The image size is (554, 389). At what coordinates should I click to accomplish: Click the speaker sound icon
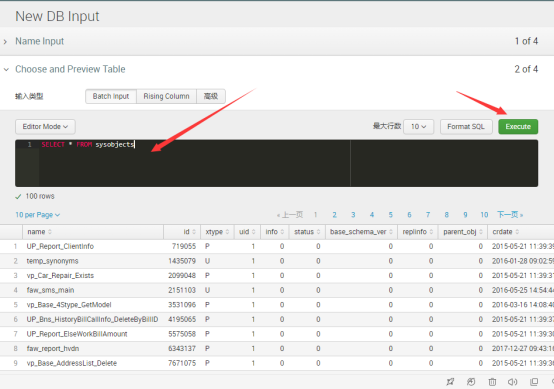point(512,382)
